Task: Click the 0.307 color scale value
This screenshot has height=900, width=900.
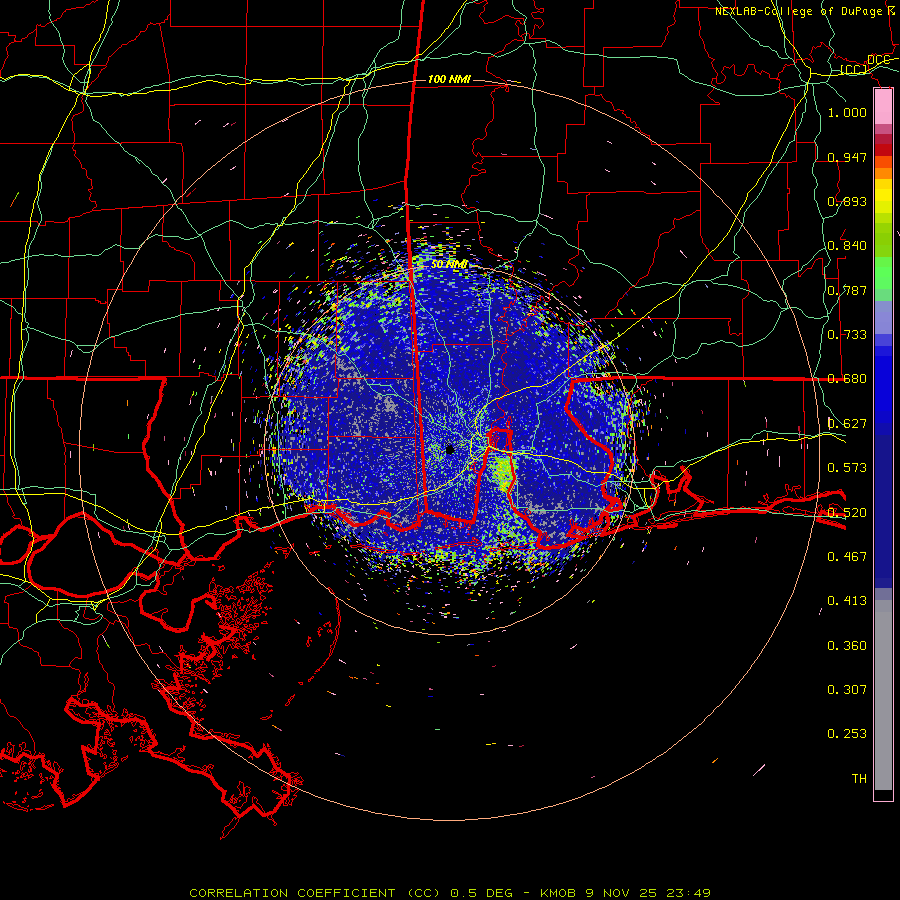Action: click(847, 690)
